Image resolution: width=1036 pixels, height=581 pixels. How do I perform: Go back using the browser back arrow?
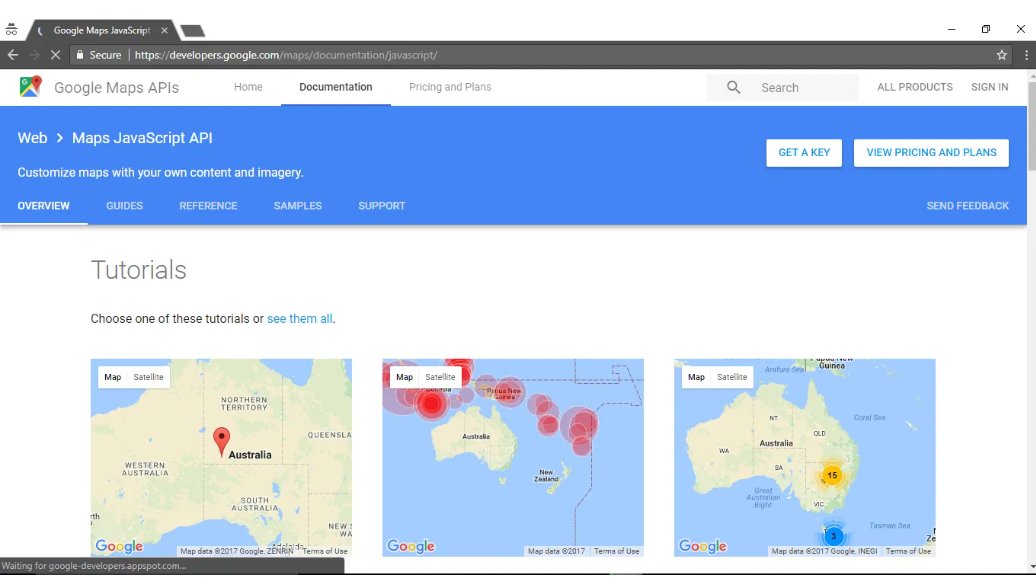(x=13, y=55)
